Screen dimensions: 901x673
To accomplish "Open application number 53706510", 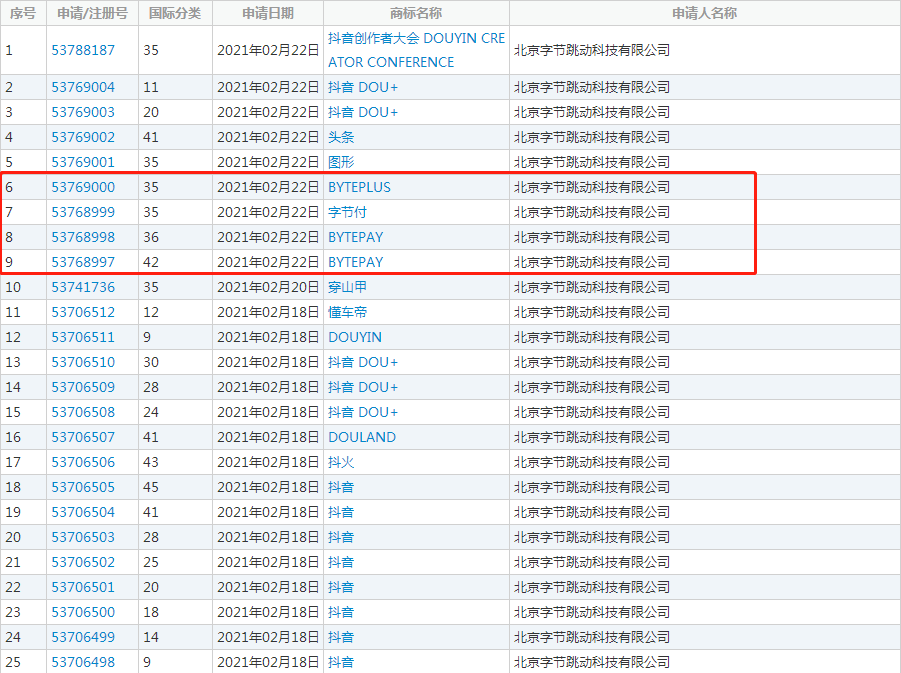I will [83, 362].
